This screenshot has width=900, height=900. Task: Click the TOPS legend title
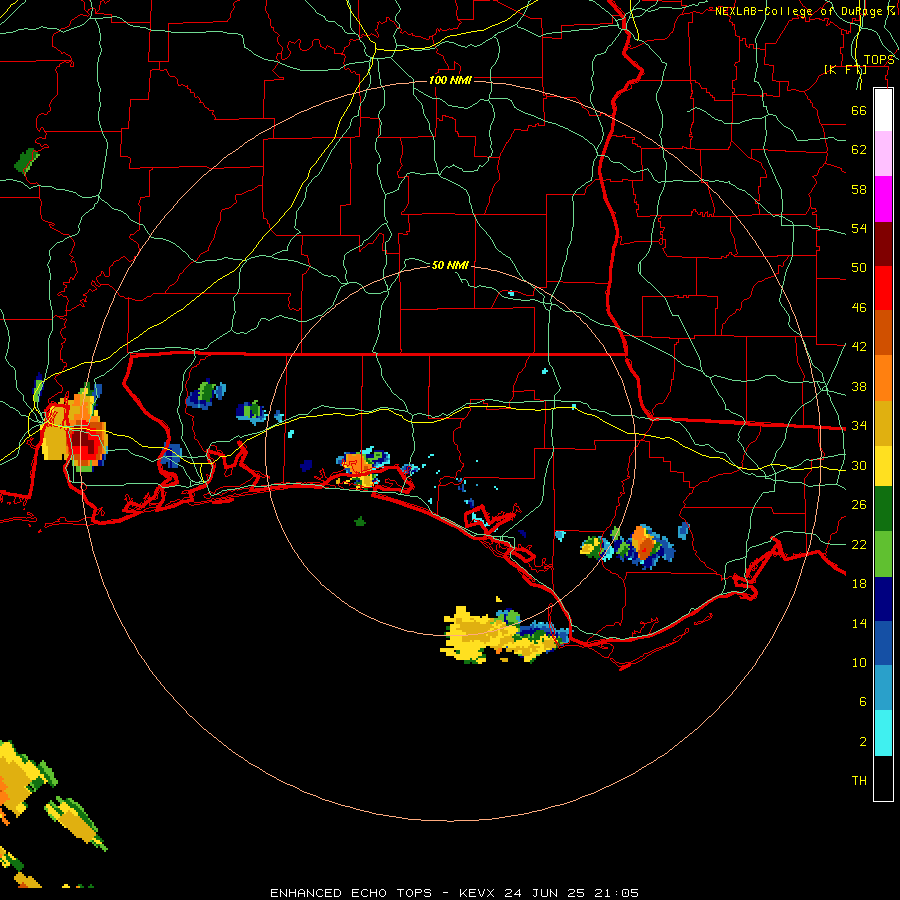[879, 60]
